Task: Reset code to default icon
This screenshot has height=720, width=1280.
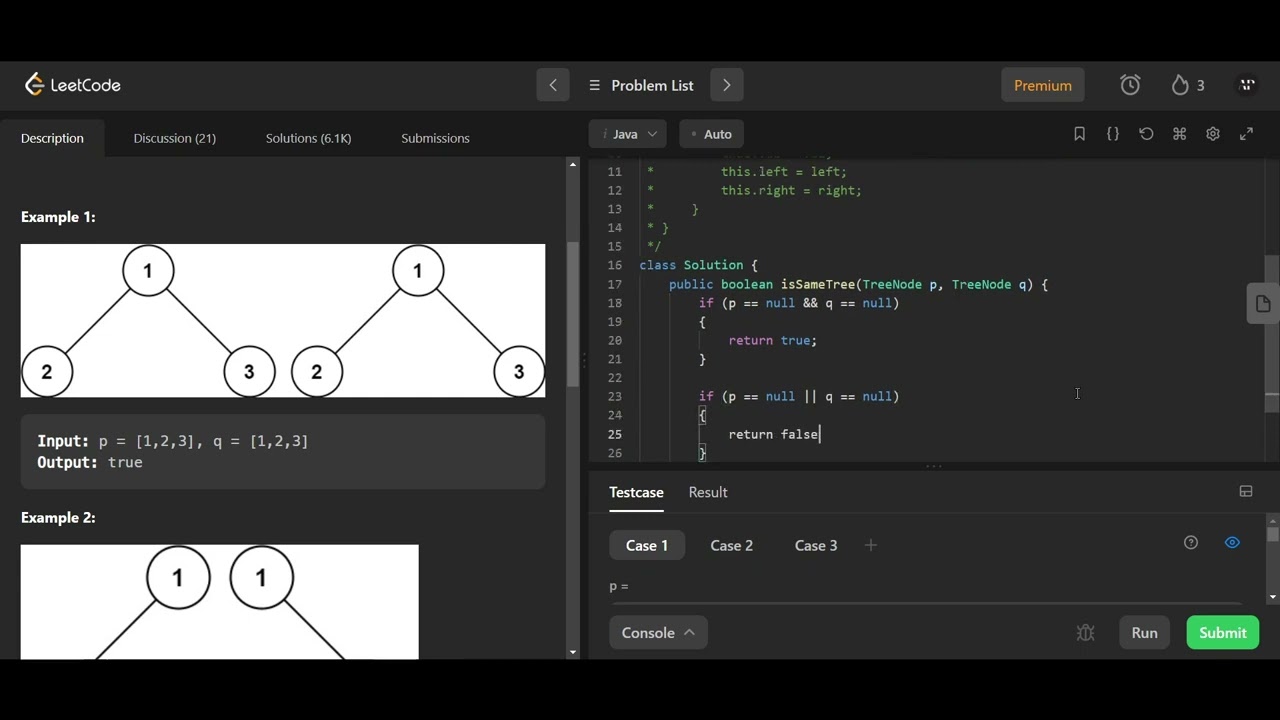Action: click(1146, 134)
